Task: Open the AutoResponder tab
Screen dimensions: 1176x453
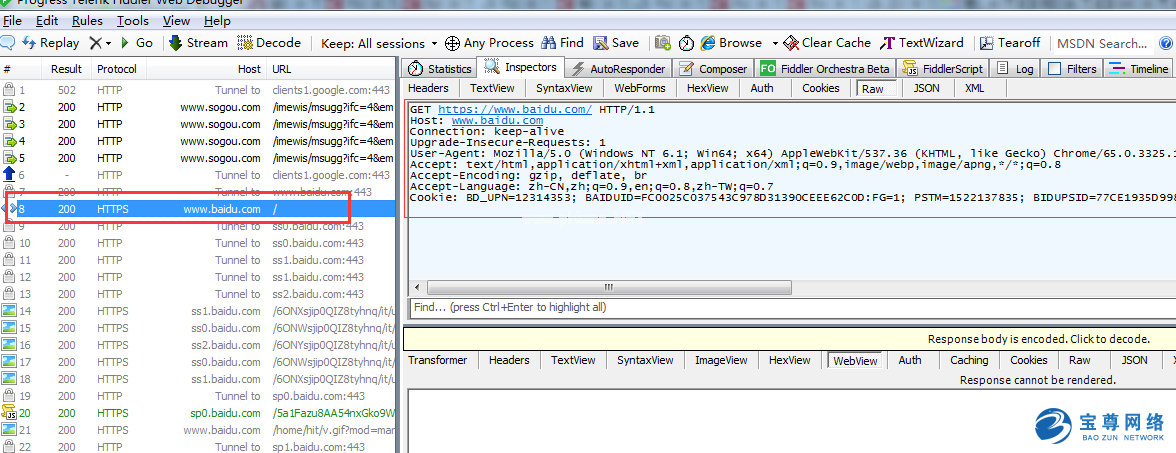Action: (618, 69)
